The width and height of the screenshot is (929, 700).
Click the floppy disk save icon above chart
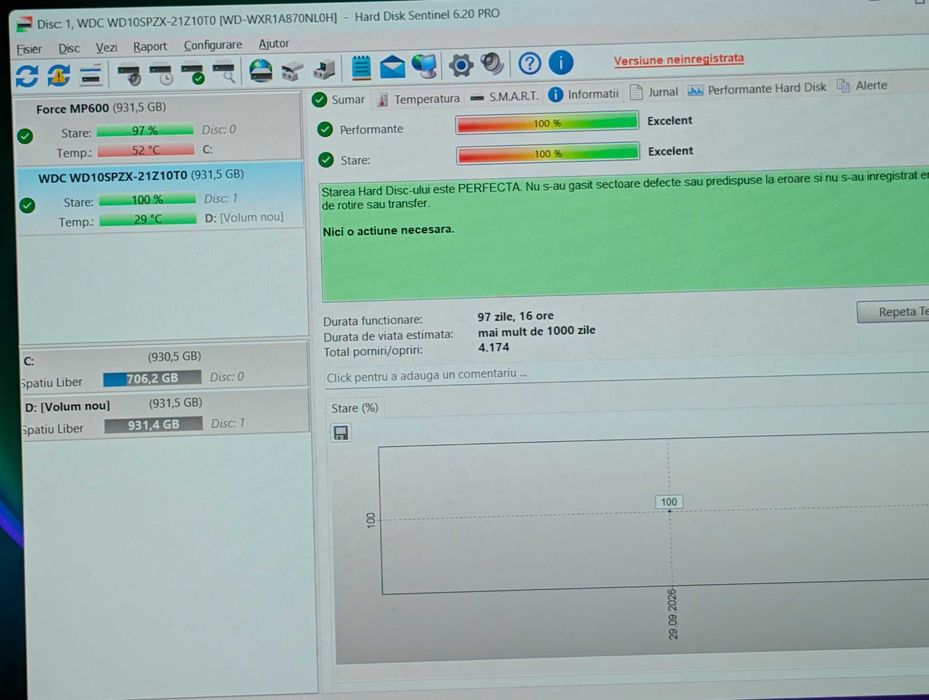(341, 433)
